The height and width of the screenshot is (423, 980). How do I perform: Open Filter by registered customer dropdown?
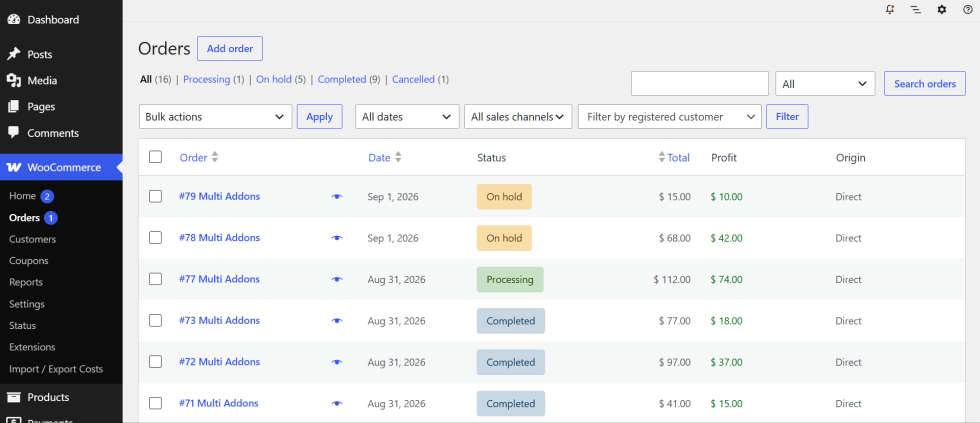(670, 117)
